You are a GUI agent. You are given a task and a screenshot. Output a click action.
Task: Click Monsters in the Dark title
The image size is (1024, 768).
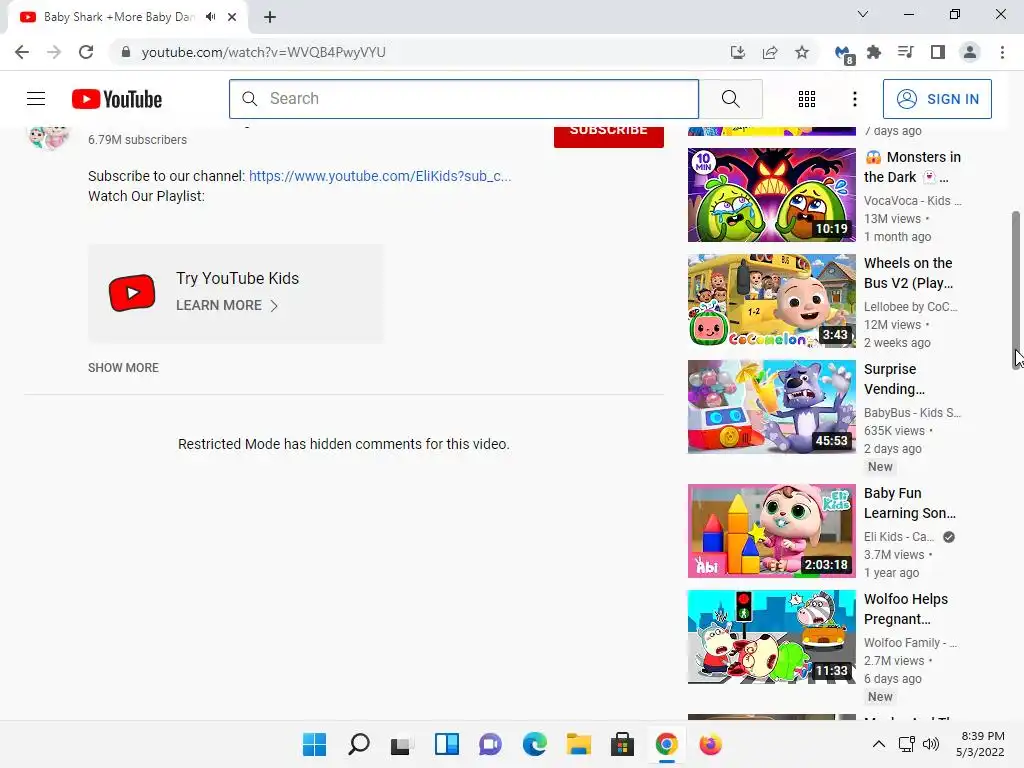(912, 167)
